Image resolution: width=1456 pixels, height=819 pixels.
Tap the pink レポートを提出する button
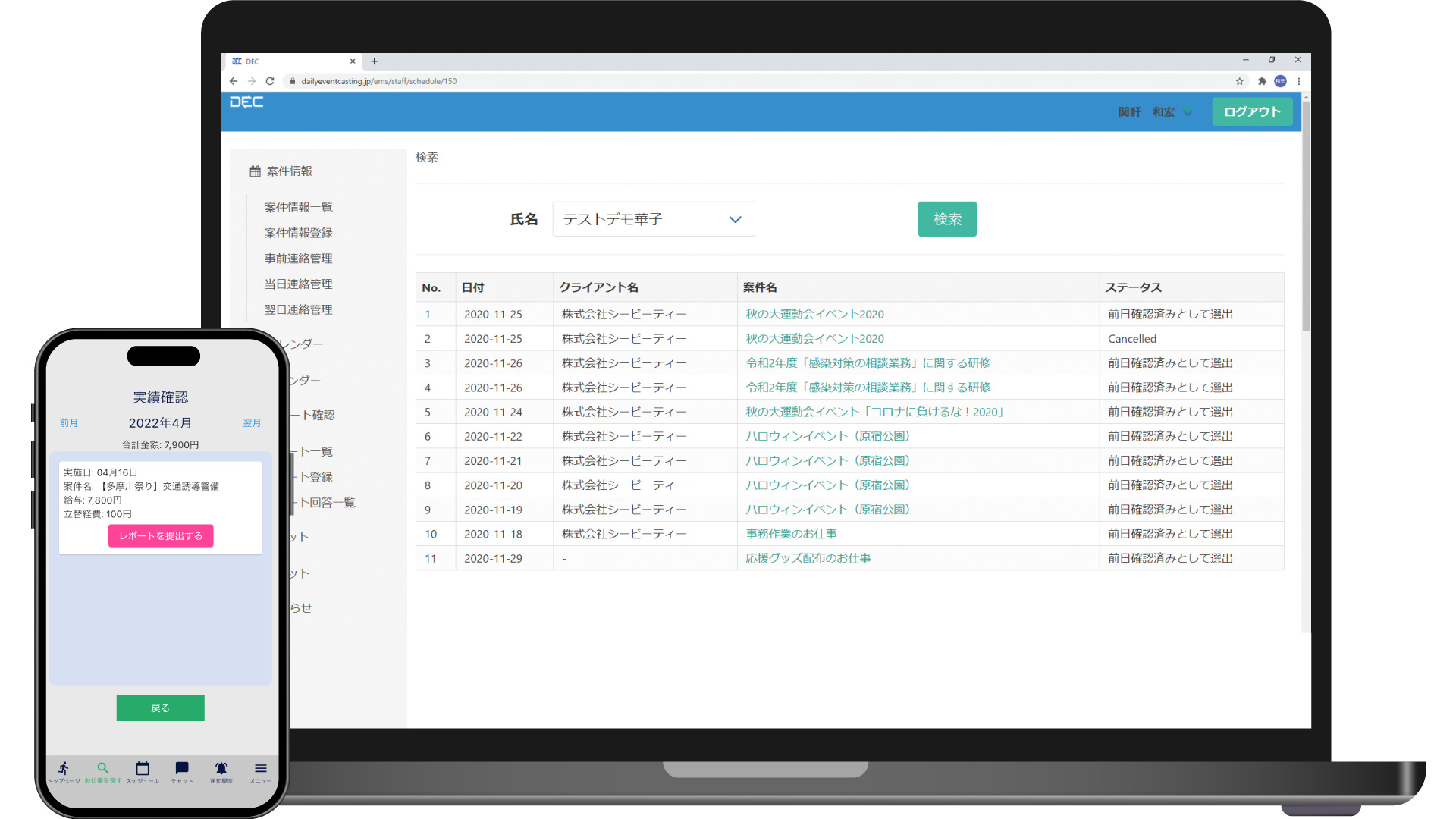point(161,536)
